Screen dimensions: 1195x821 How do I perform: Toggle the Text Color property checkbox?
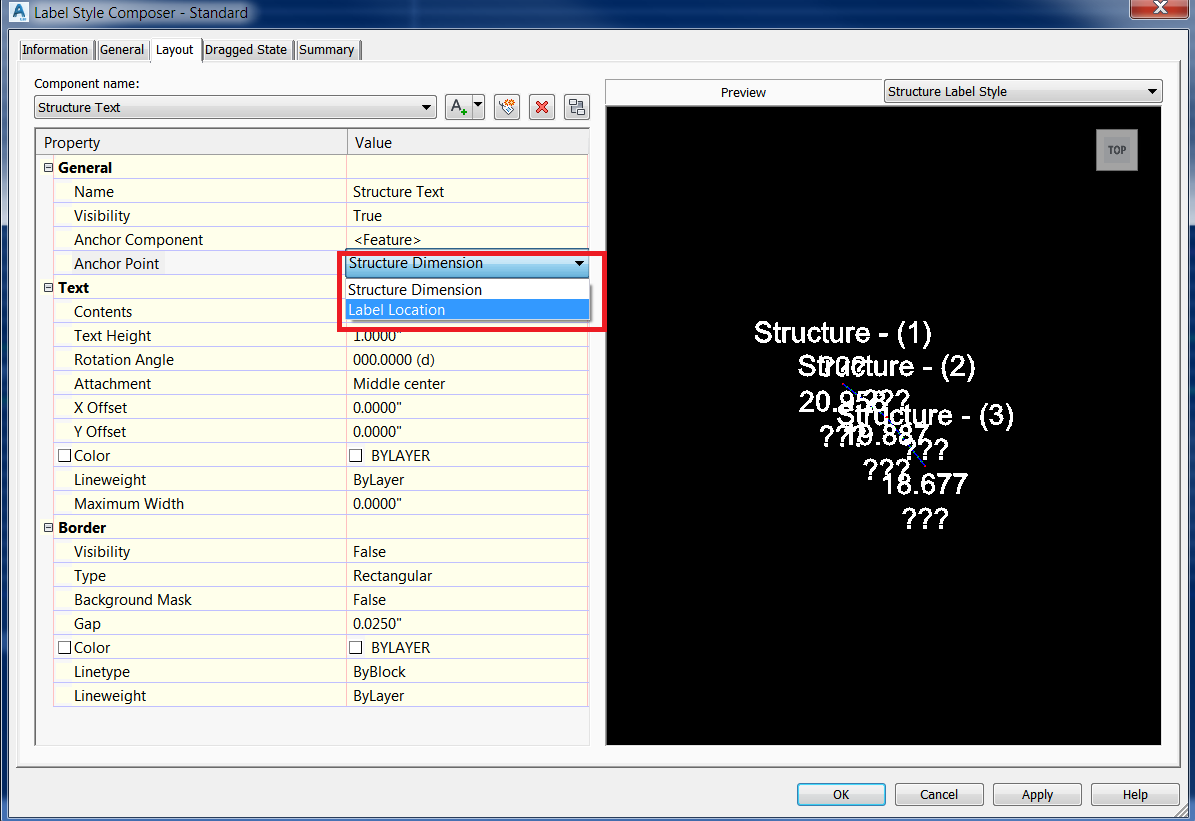pyautogui.click(x=65, y=456)
